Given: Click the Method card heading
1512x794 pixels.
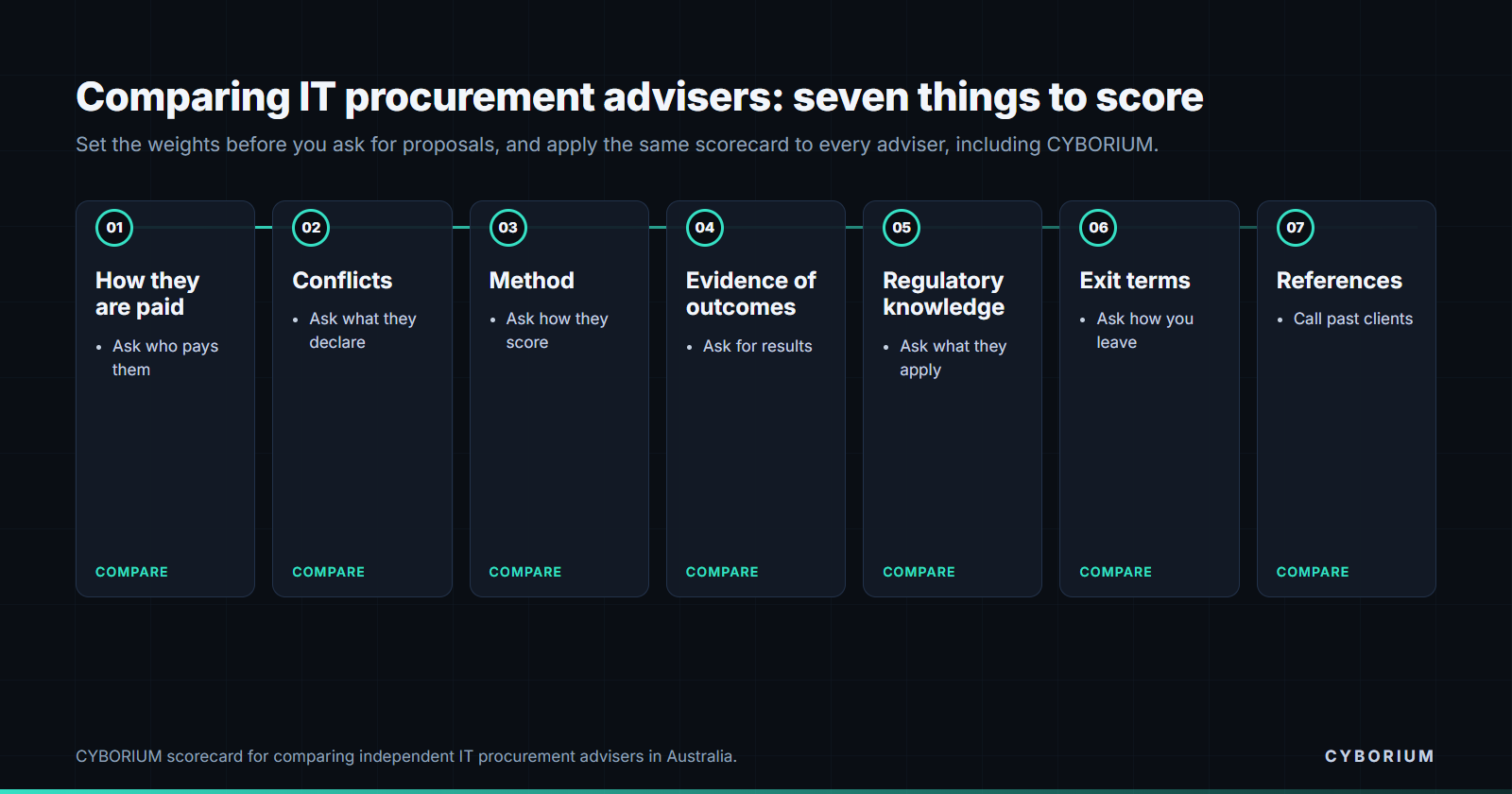Looking at the screenshot, I should point(532,281).
